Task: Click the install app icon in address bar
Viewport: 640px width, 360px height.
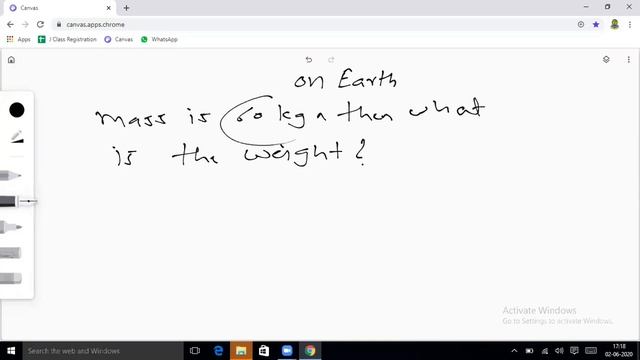Action: 581,24
